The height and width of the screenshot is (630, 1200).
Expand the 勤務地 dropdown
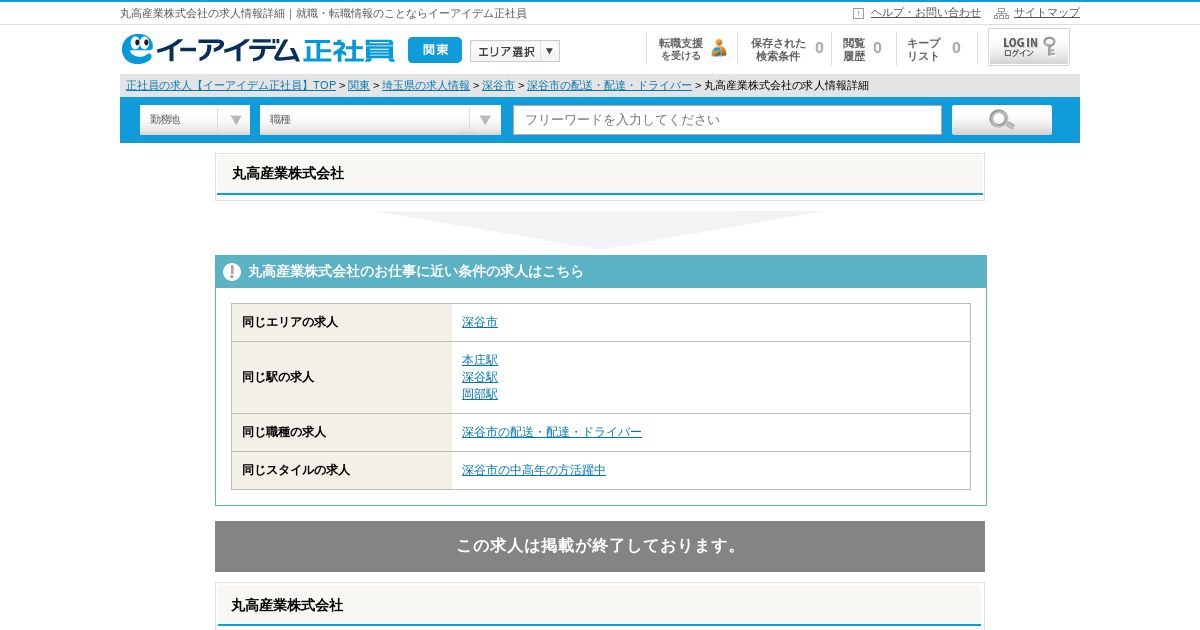point(195,120)
